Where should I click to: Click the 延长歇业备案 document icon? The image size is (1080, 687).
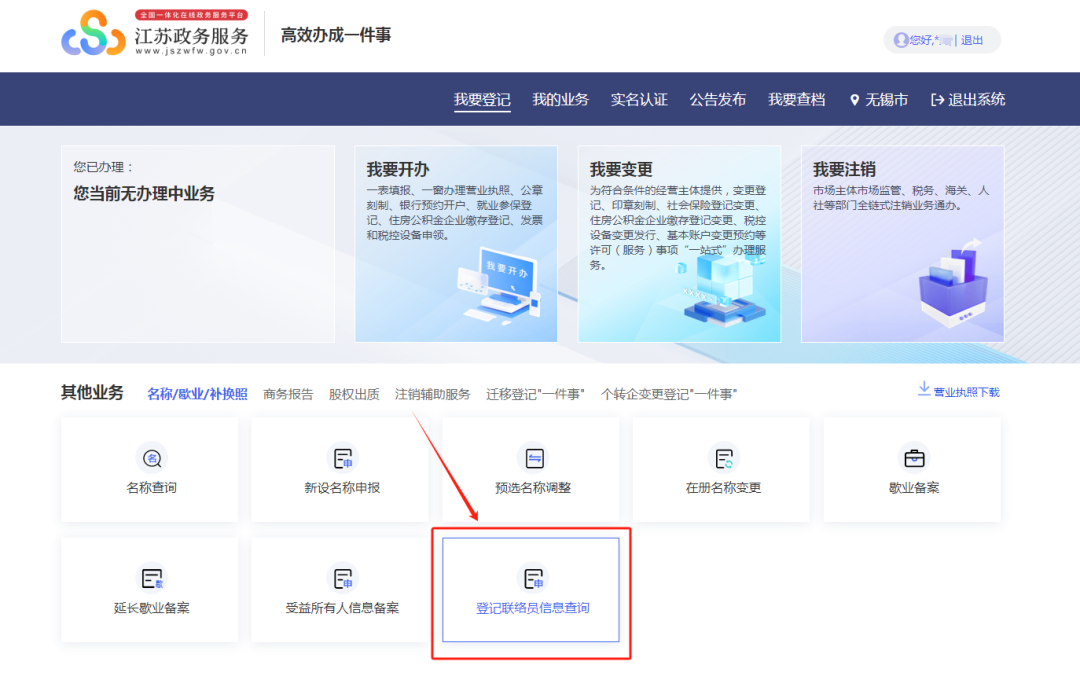[152, 579]
